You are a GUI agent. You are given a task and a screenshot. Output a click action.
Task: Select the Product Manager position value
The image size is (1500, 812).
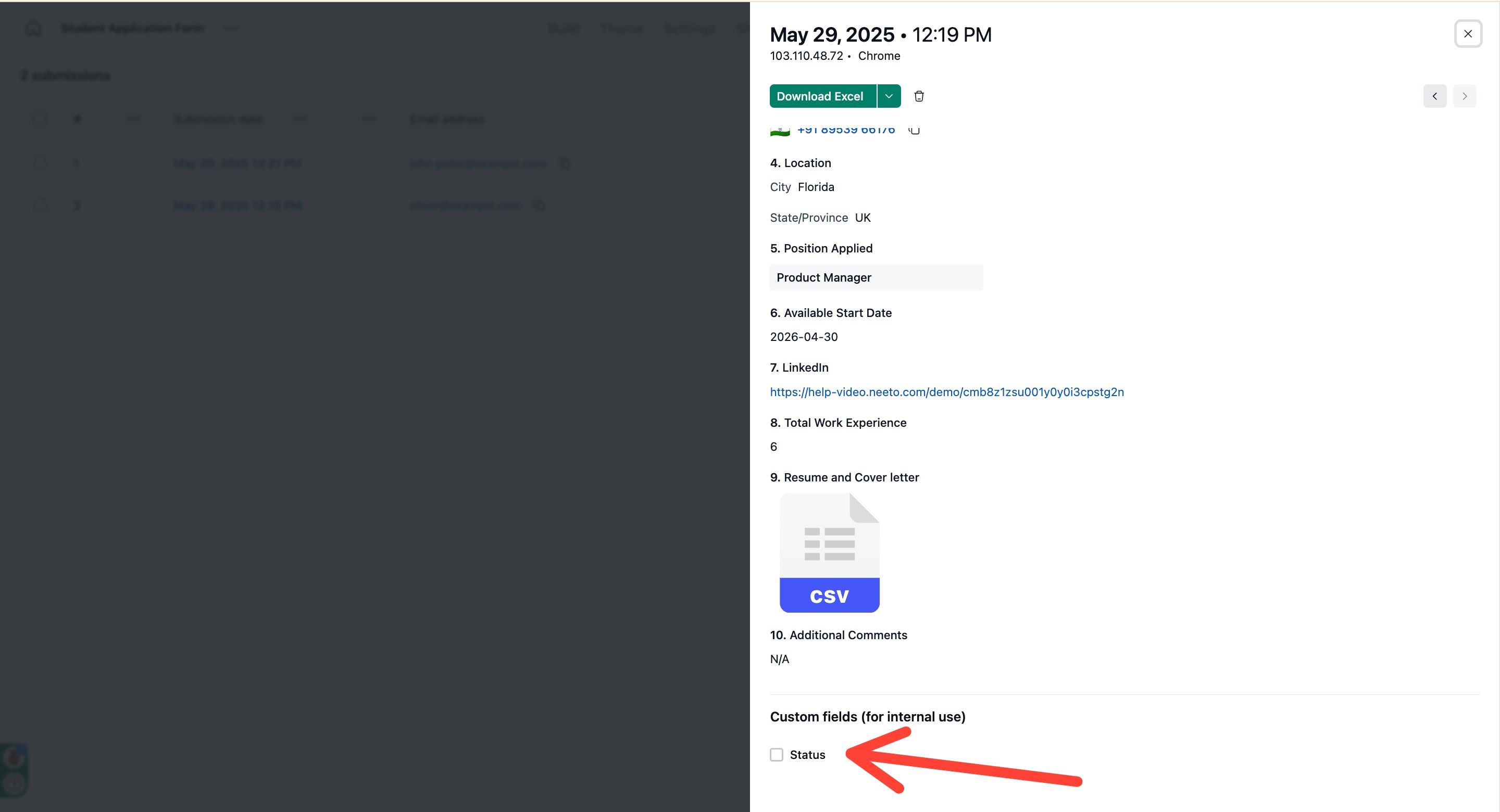(876, 277)
